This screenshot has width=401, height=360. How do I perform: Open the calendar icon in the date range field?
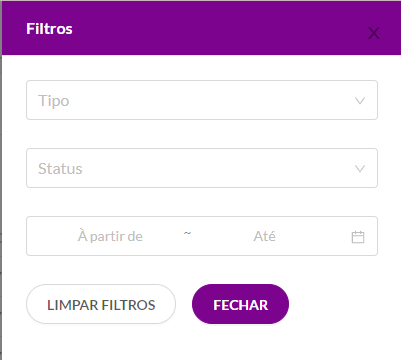click(x=358, y=237)
